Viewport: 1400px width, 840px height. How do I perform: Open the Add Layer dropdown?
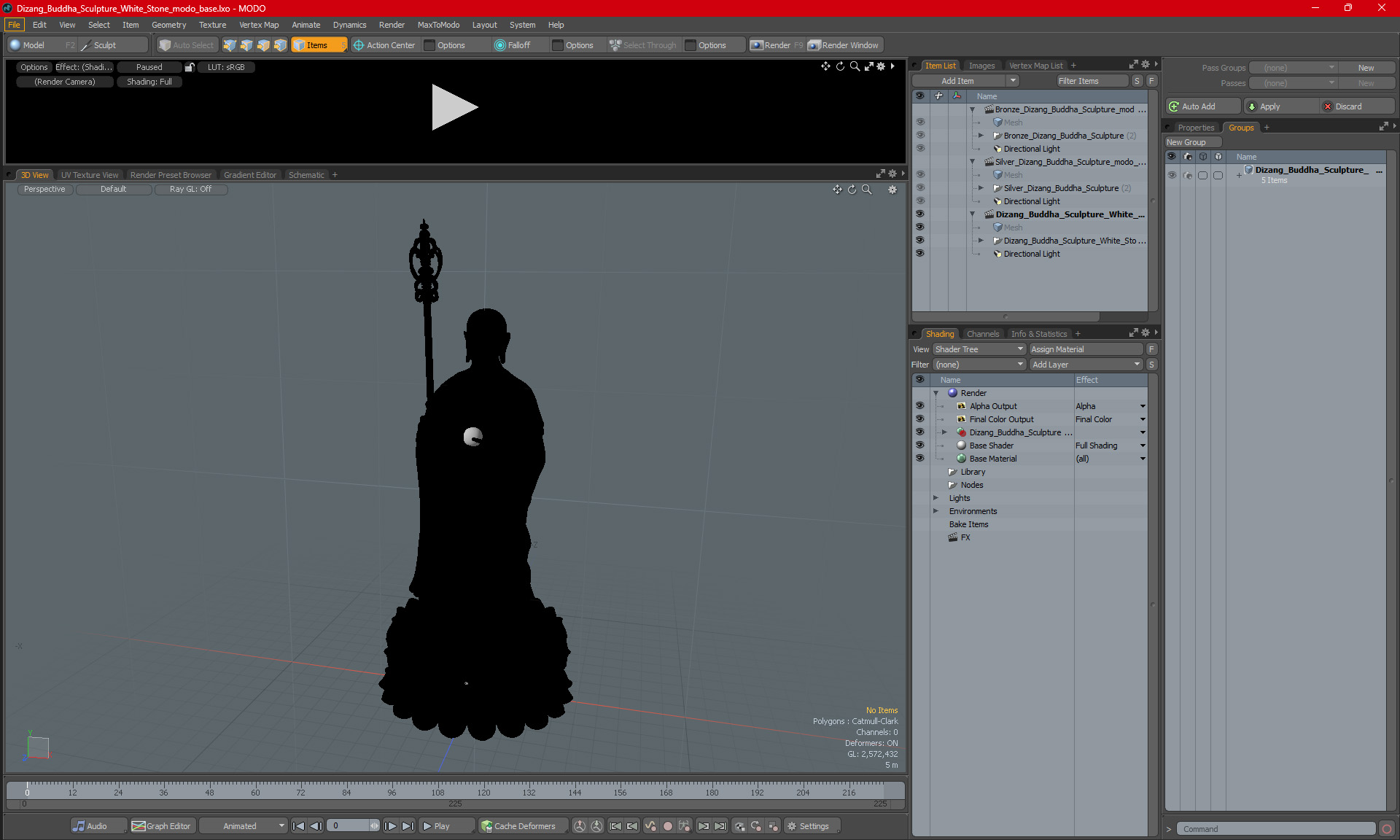coord(1086,365)
